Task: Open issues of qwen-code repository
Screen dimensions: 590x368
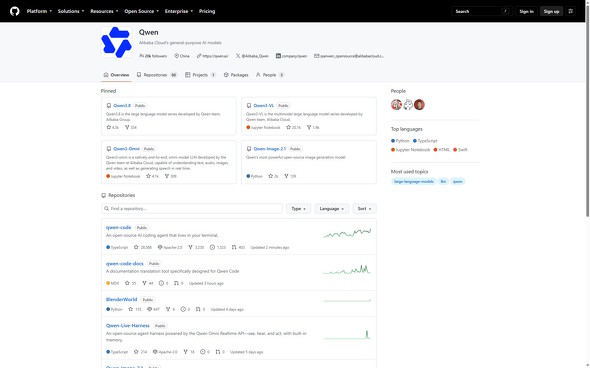Action: 218,248
